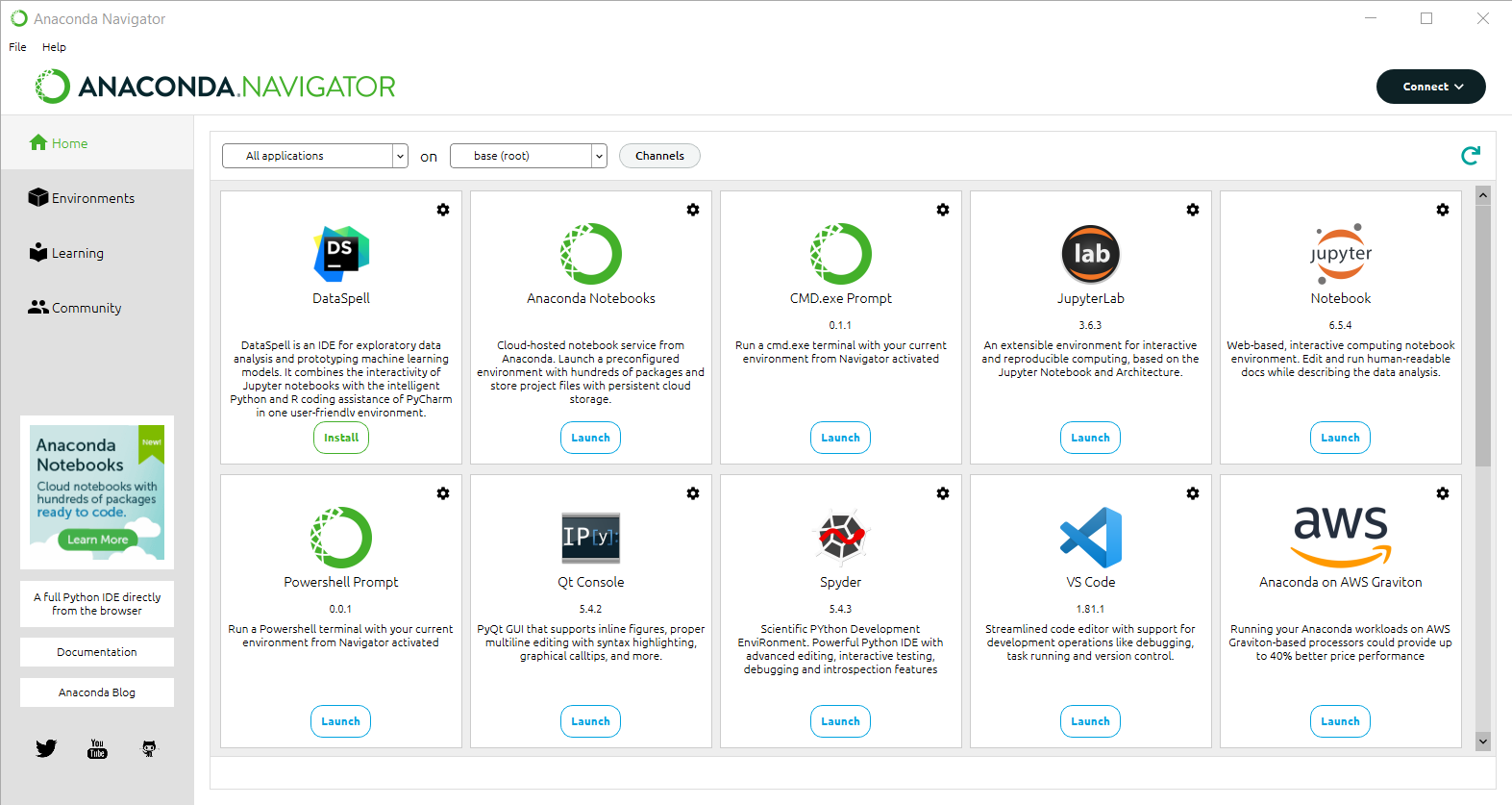Click the Channels button
This screenshot has width=1512, height=805.
(x=659, y=156)
